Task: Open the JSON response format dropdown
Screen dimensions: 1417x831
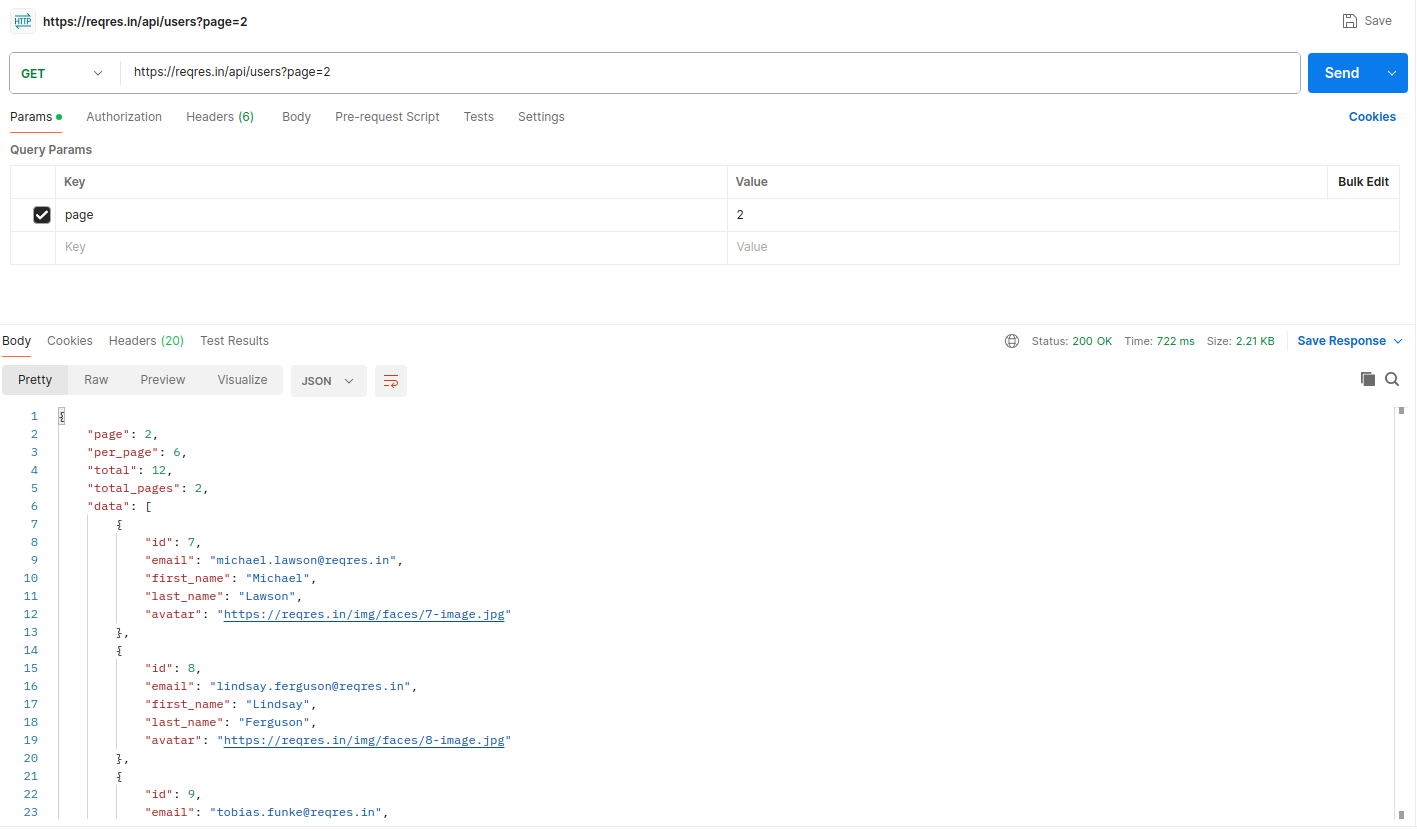Action: 328,380
